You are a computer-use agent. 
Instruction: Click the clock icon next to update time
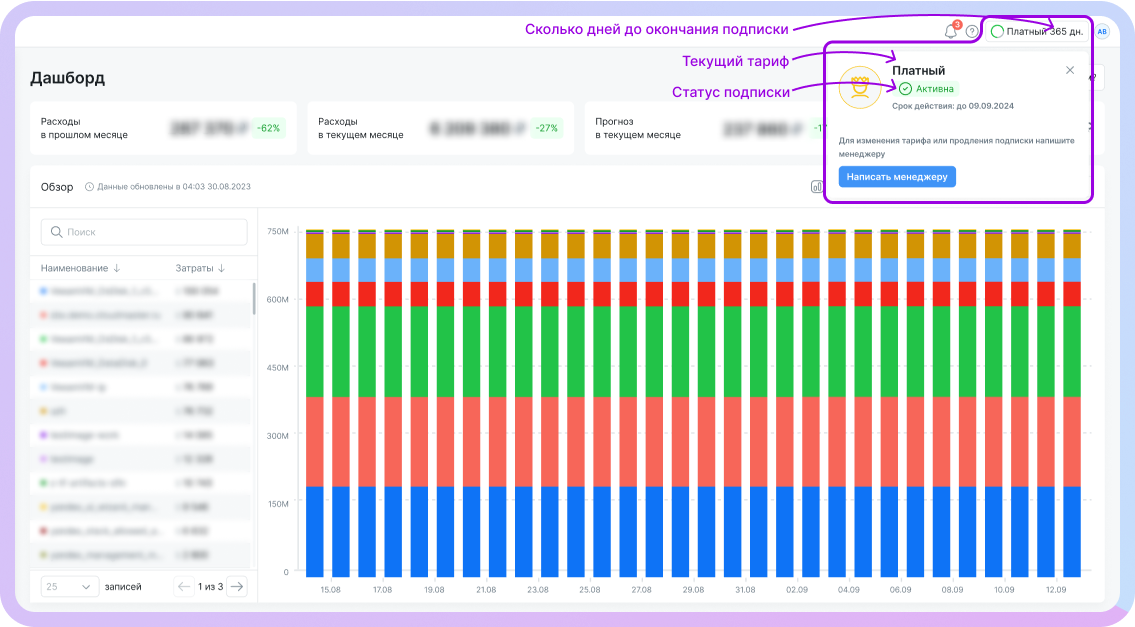click(89, 187)
